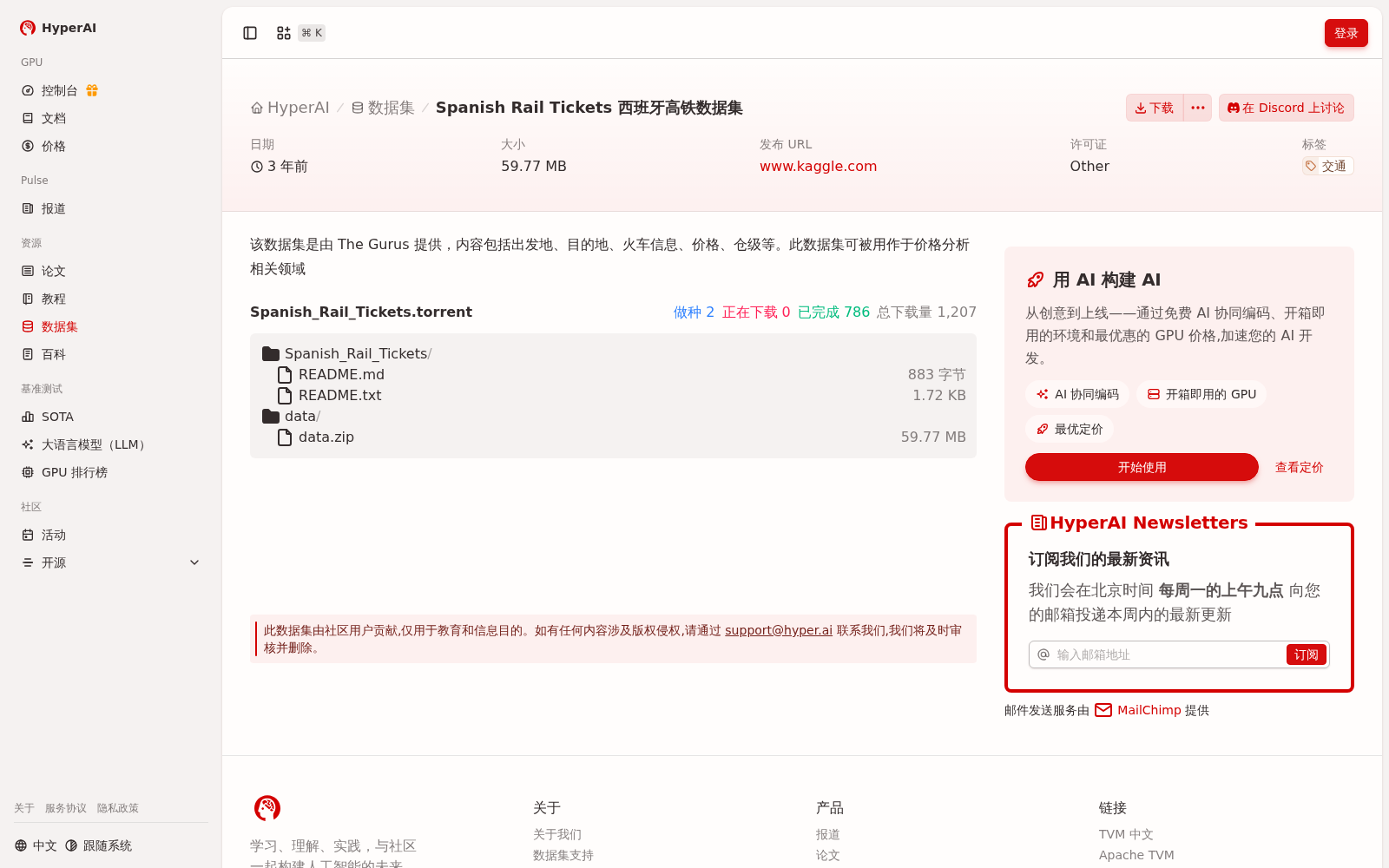Open the TVM 中文 footer link
This screenshot has height=868, width=1389.
tap(1126, 834)
